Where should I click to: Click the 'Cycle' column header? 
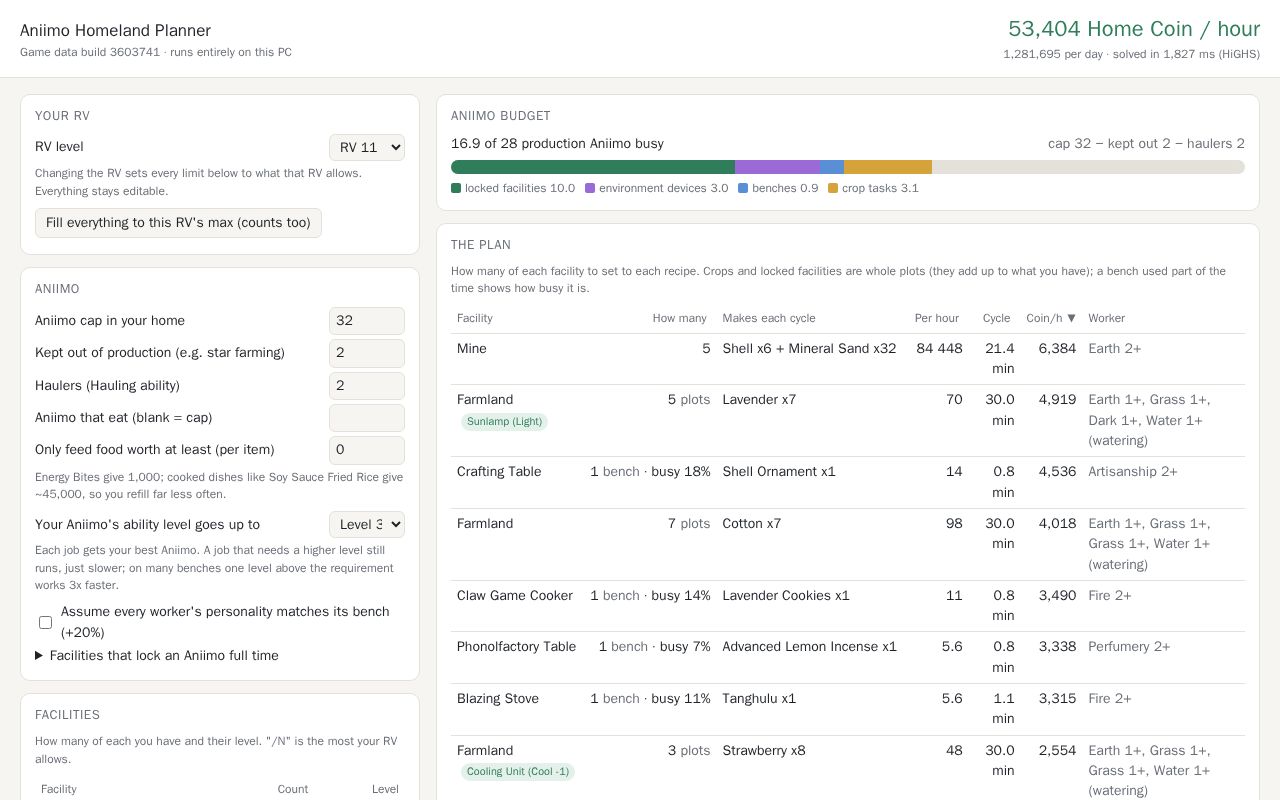pos(997,318)
